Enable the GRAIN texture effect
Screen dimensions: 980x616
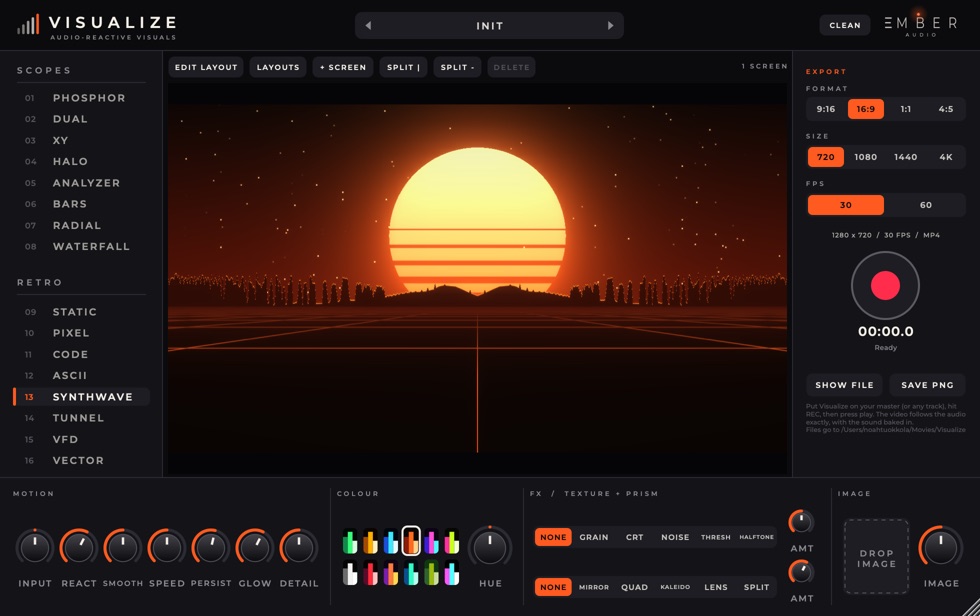tap(594, 537)
